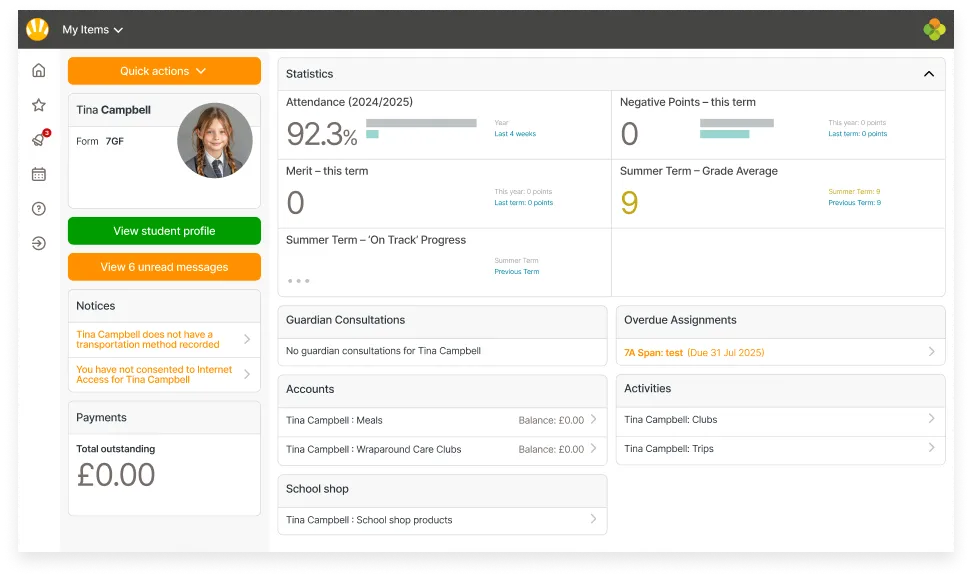Collapse the Statistics panel chevron
Image resolution: width=970 pixels, height=576 pixels.
pyautogui.click(x=928, y=74)
